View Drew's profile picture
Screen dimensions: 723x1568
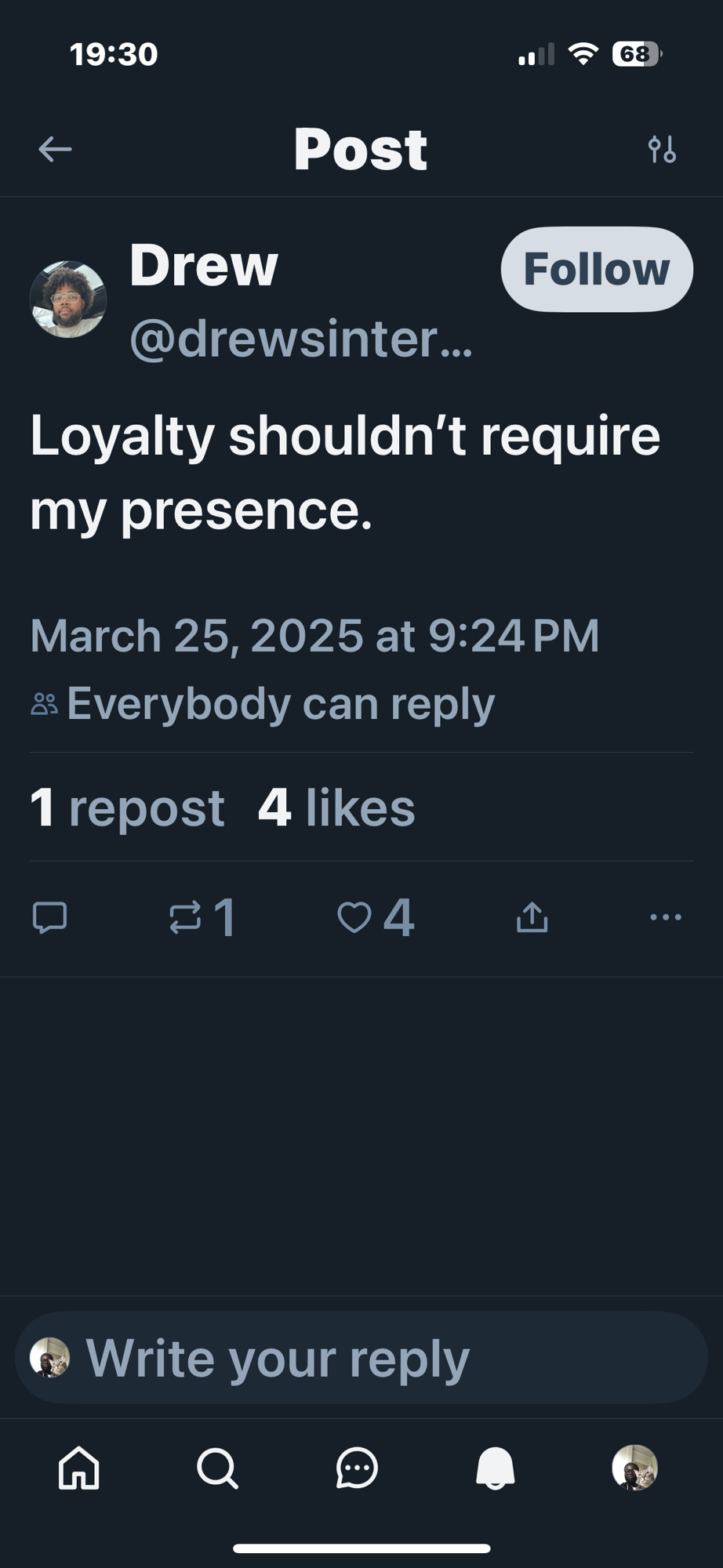tap(68, 299)
